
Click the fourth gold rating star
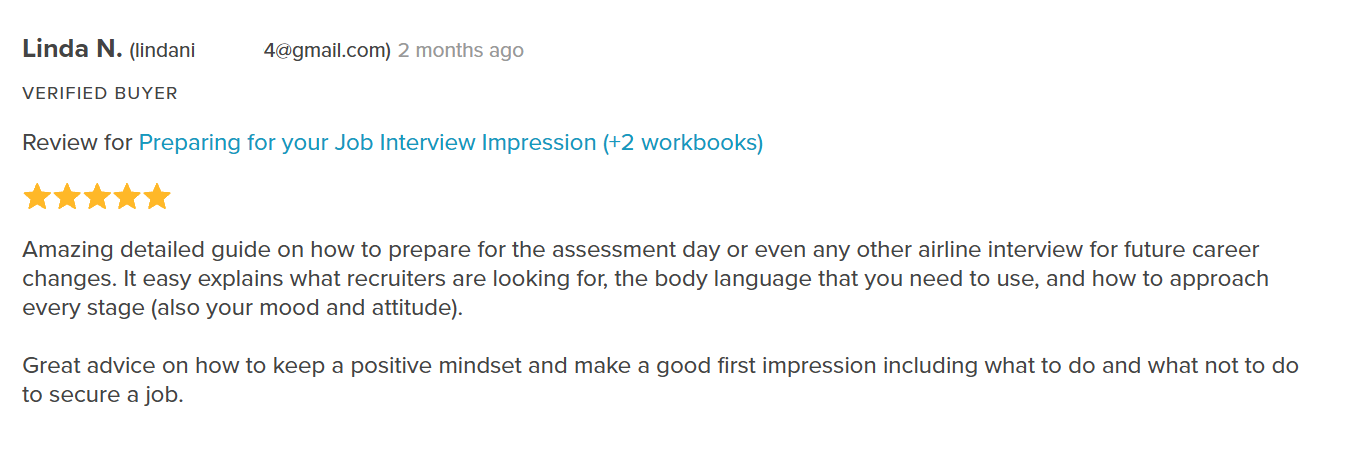pos(127,197)
